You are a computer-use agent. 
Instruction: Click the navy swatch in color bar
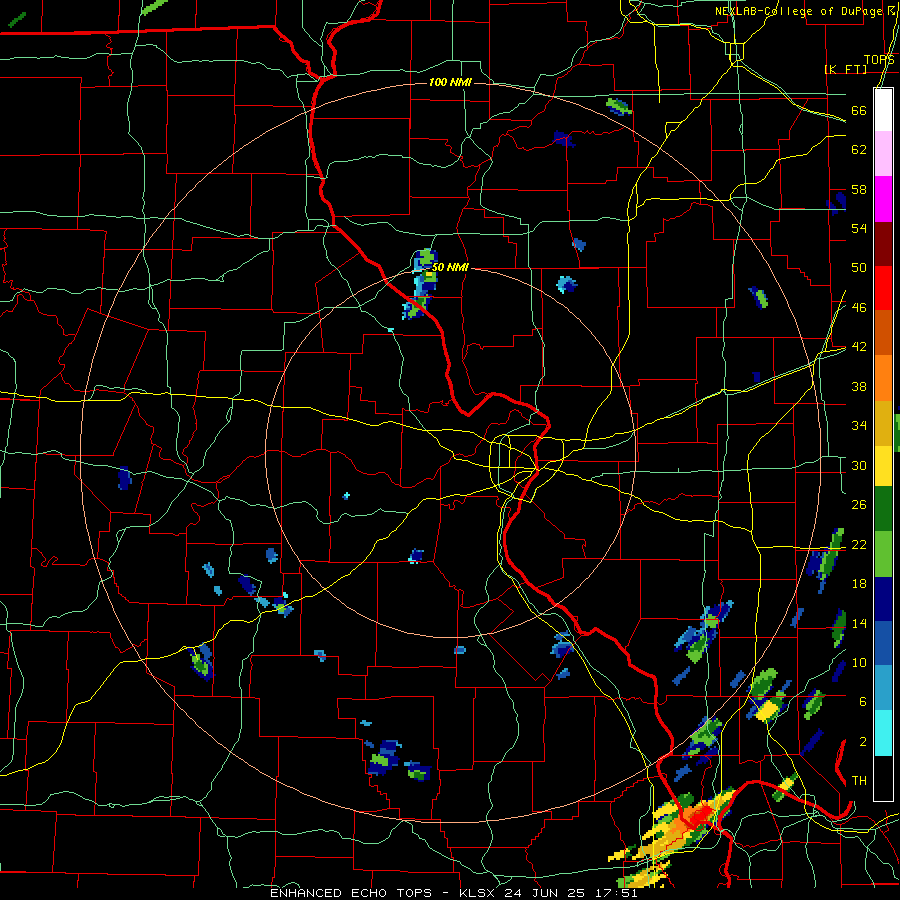point(883,599)
